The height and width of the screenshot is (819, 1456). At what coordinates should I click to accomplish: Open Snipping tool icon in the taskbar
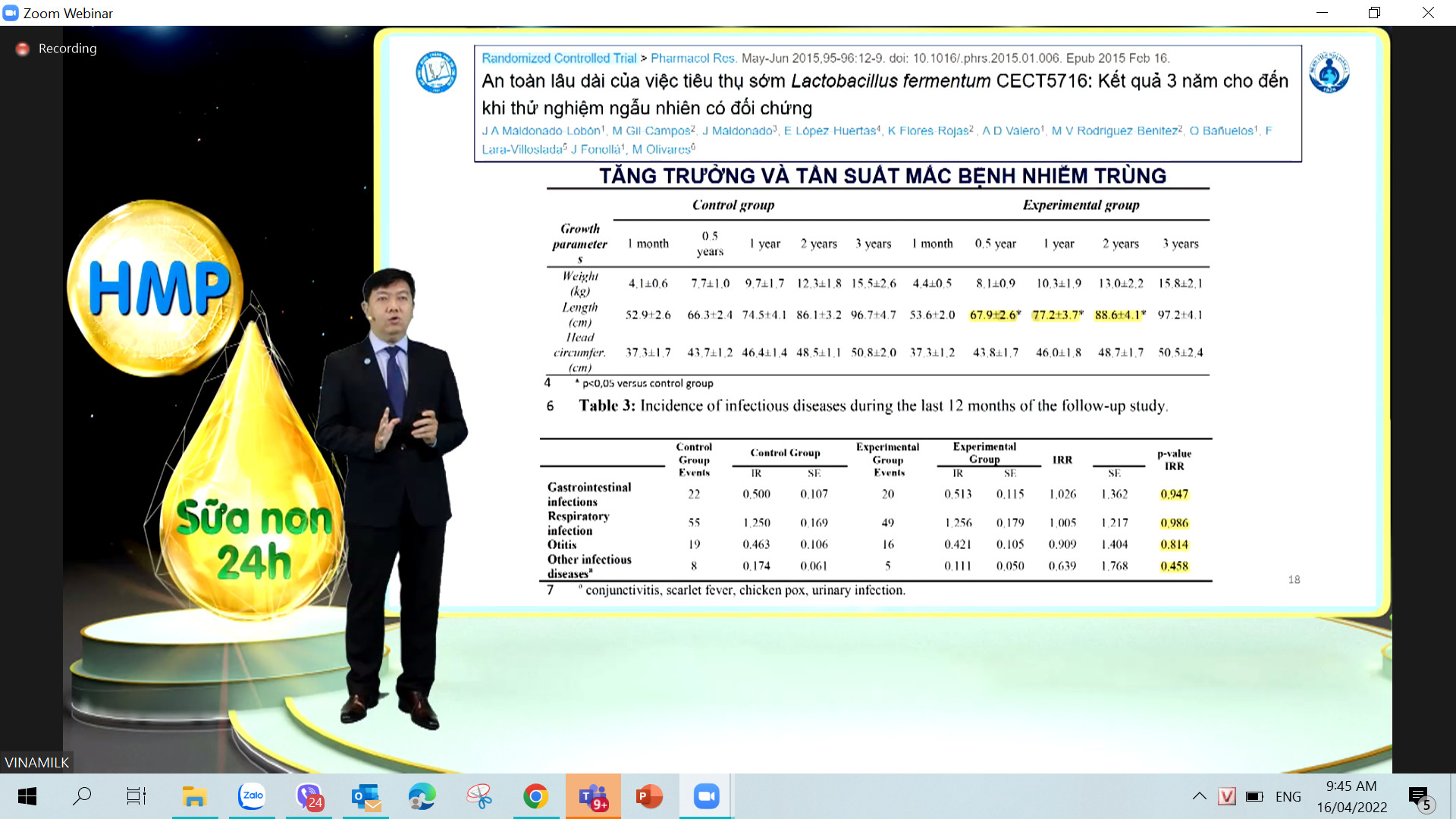point(479,796)
